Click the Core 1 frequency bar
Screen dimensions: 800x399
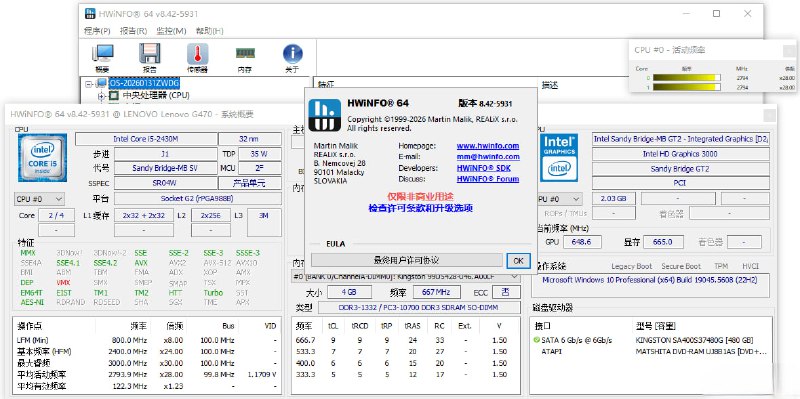(x=687, y=87)
